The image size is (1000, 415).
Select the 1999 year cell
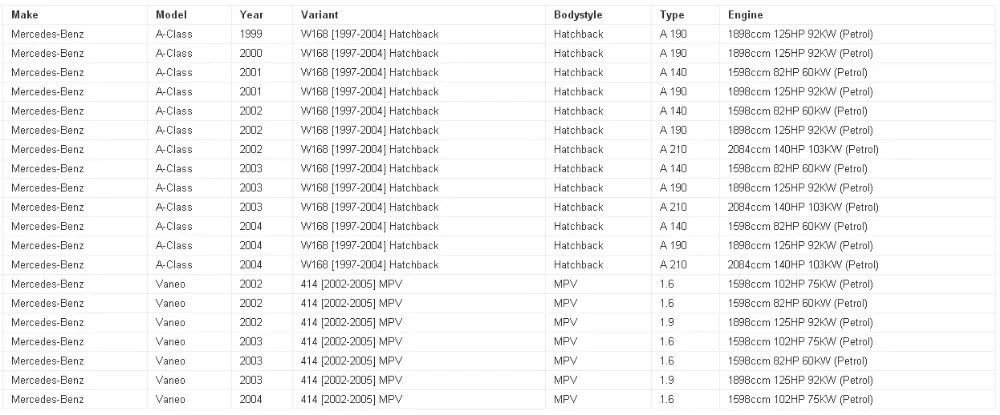[x=251, y=34]
